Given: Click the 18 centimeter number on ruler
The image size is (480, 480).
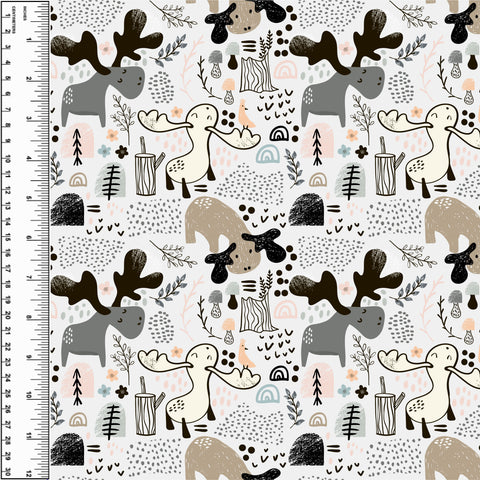Looking at the screenshot, I should tap(8, 284).
